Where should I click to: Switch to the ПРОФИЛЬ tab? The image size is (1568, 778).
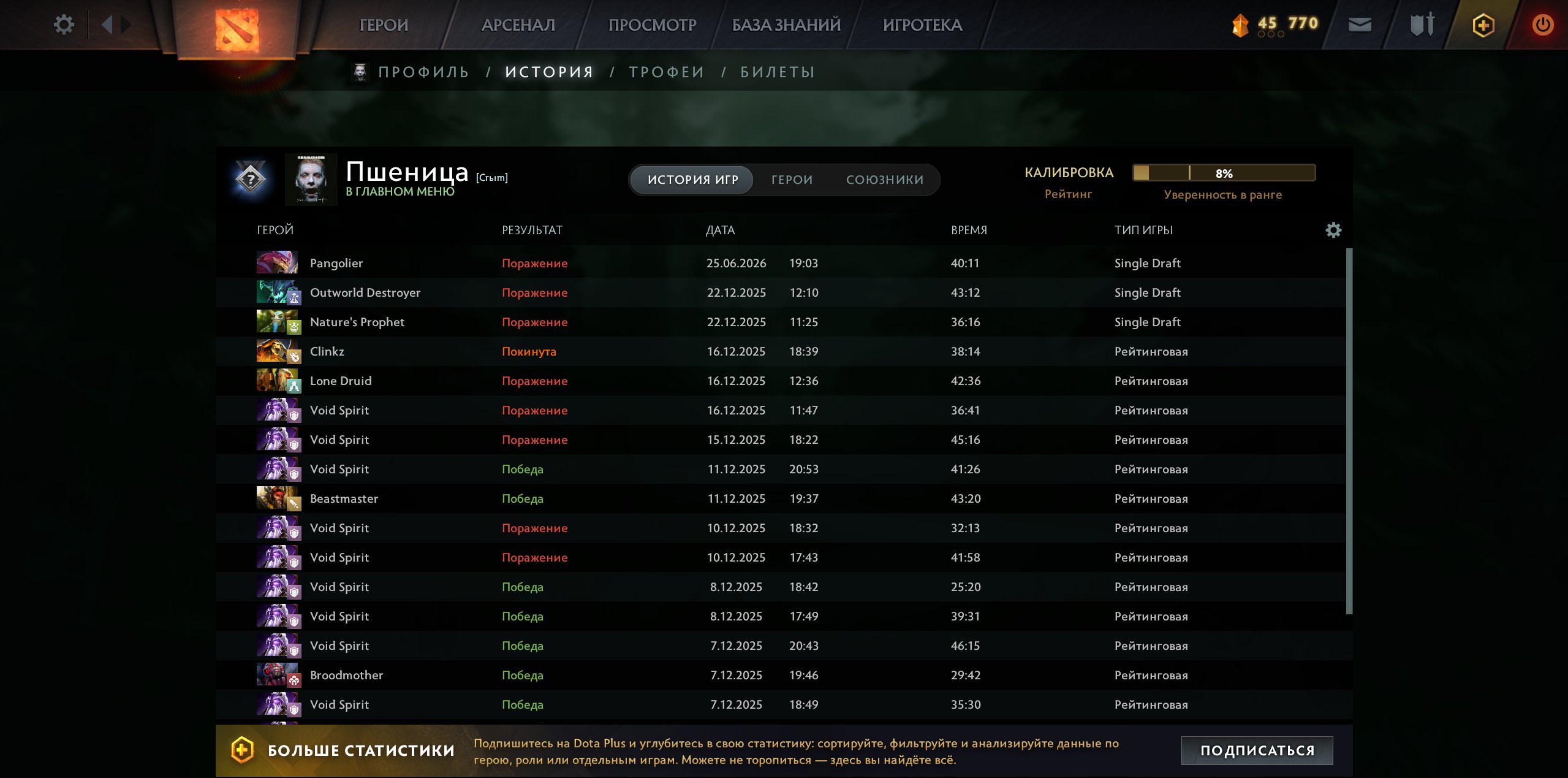(423, 72)
